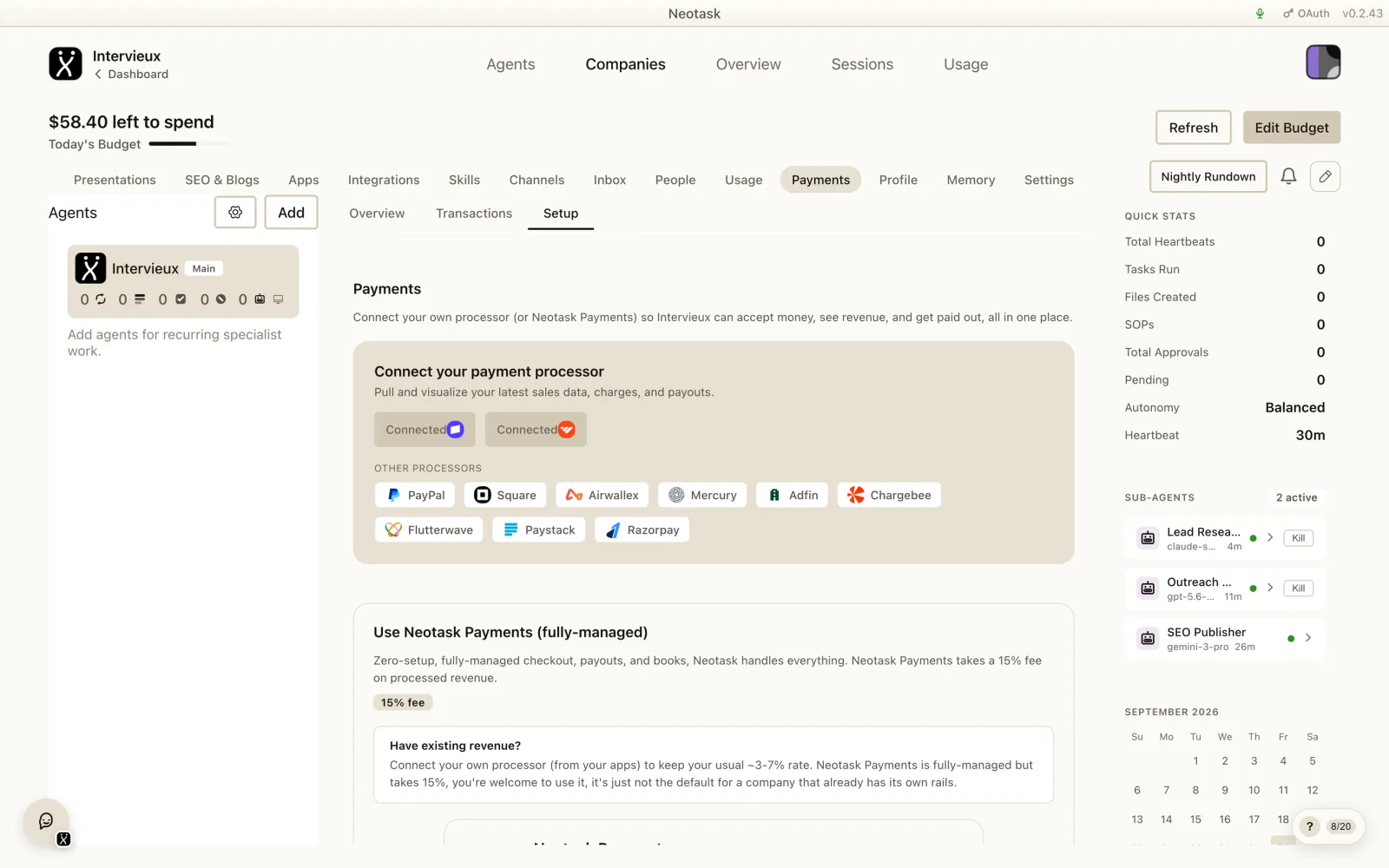1389x868 pixels.
Task: Click the Edit Budget button
Action: [x=1292, y=128]
